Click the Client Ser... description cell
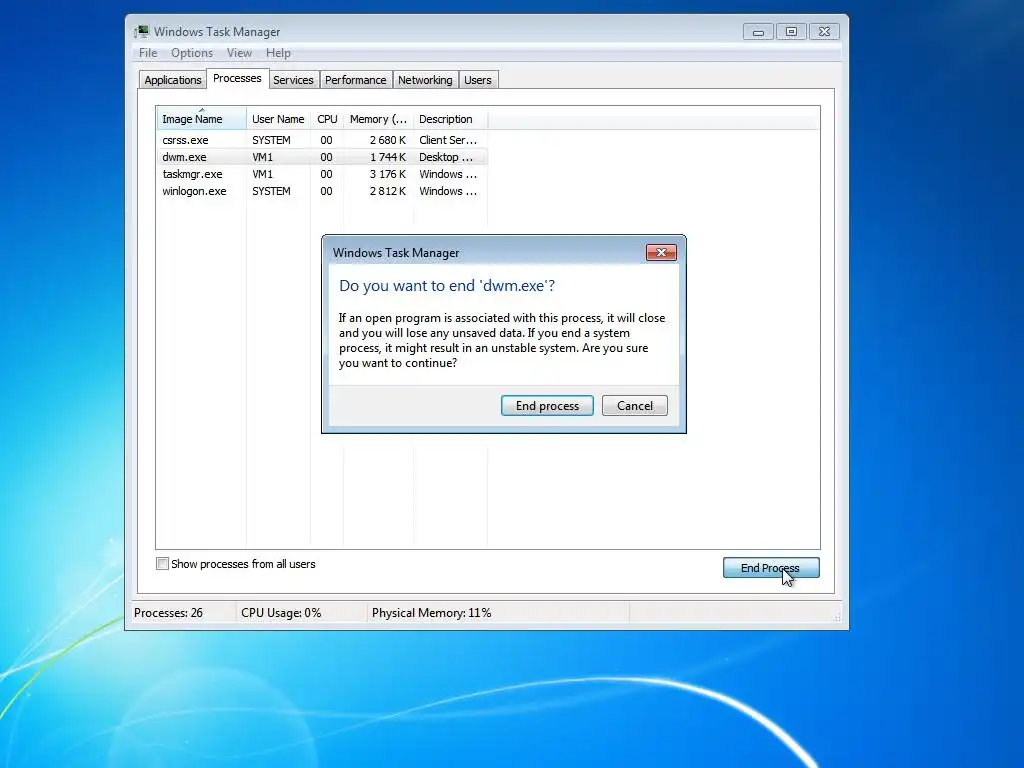1024x768 pixels. pos(448,140)
